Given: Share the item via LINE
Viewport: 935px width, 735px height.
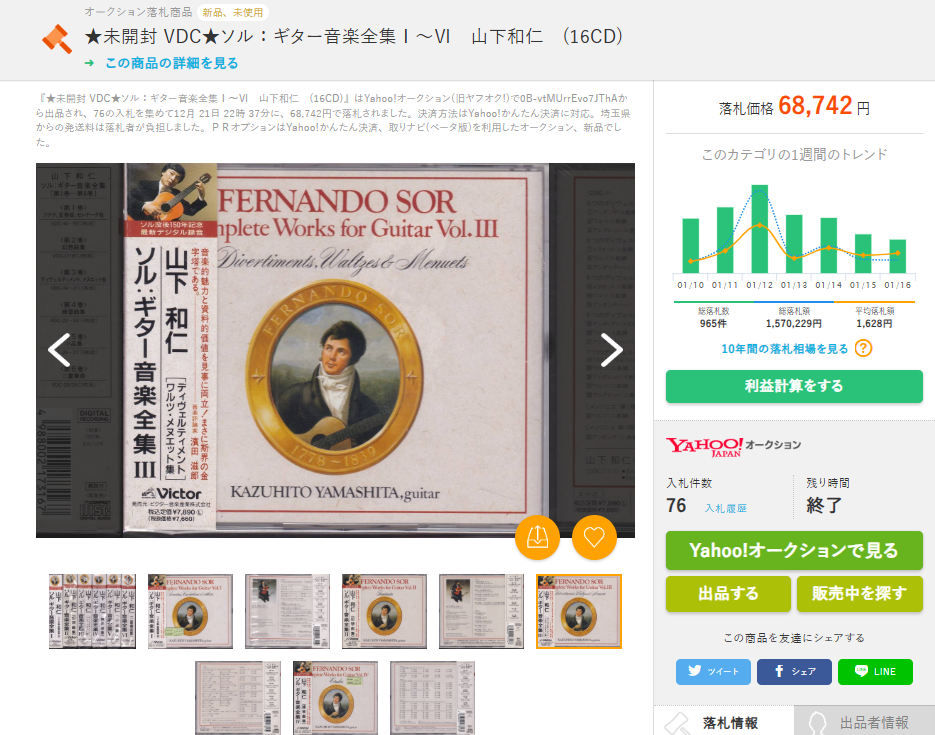Looking at the screenshot, I should coord(875,672).
